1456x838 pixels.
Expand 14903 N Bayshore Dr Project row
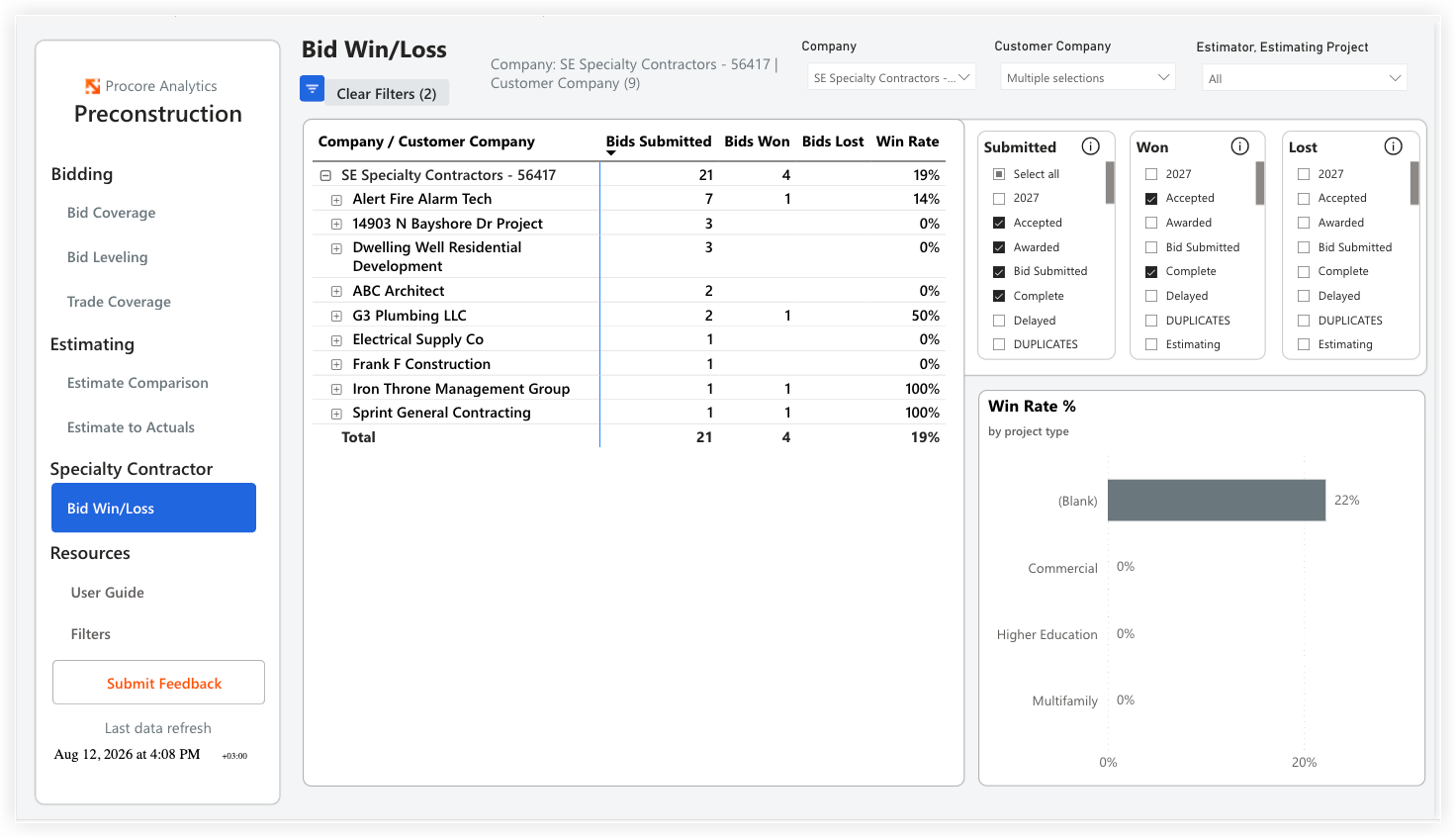pyautogui.click(x=336, y=225)
